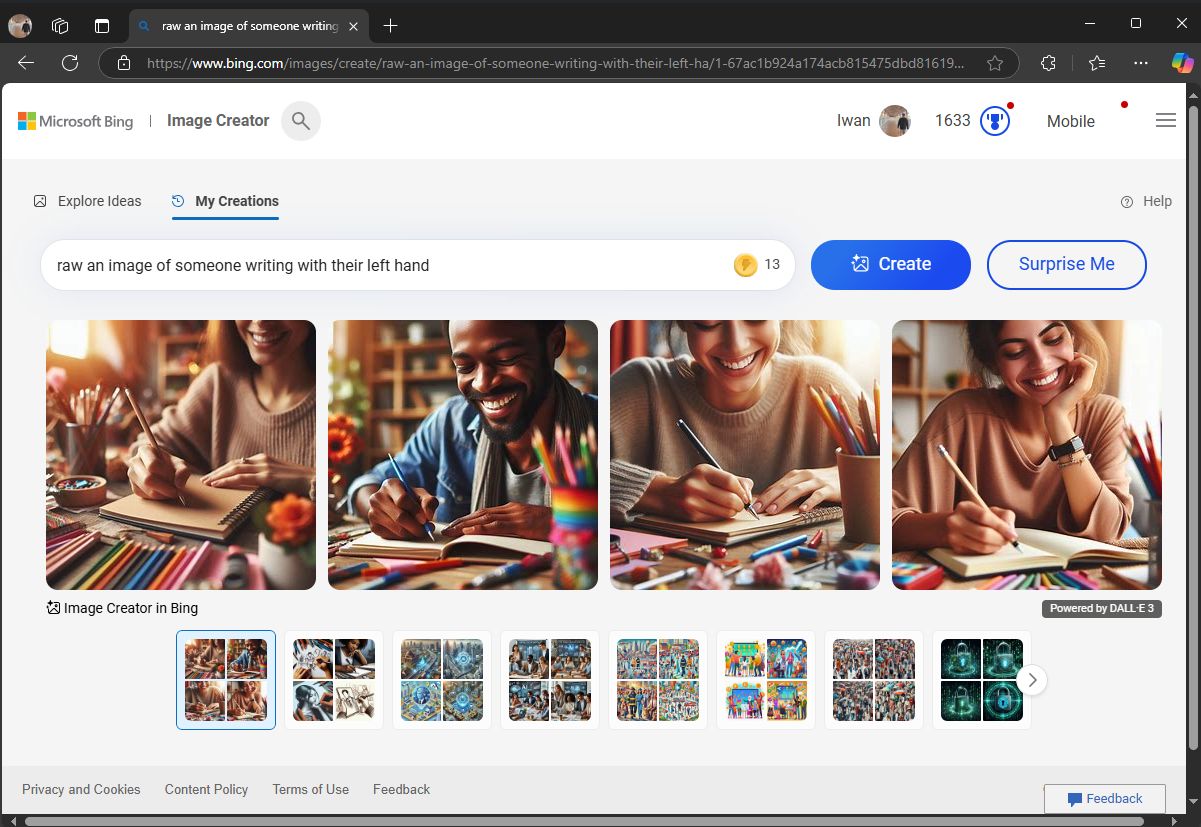1201x827 pixels.
Task: Open the Rewards trophy medal icon
Action: pyautogui.click(x=995, y=121)
